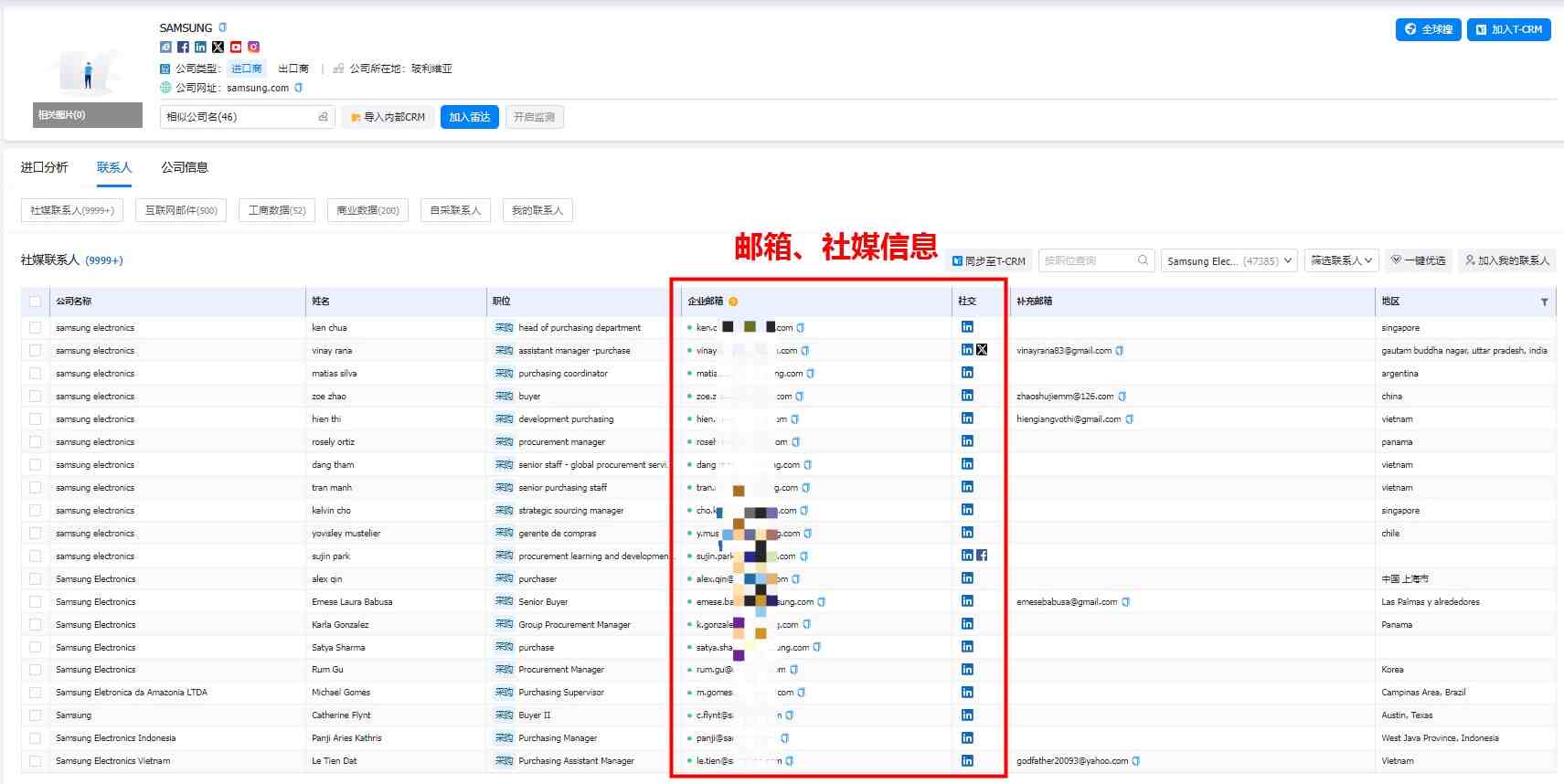Screen dimensions: 1564x784
Task: Open the first social icon beside Facebook in header
Action: 165,47
